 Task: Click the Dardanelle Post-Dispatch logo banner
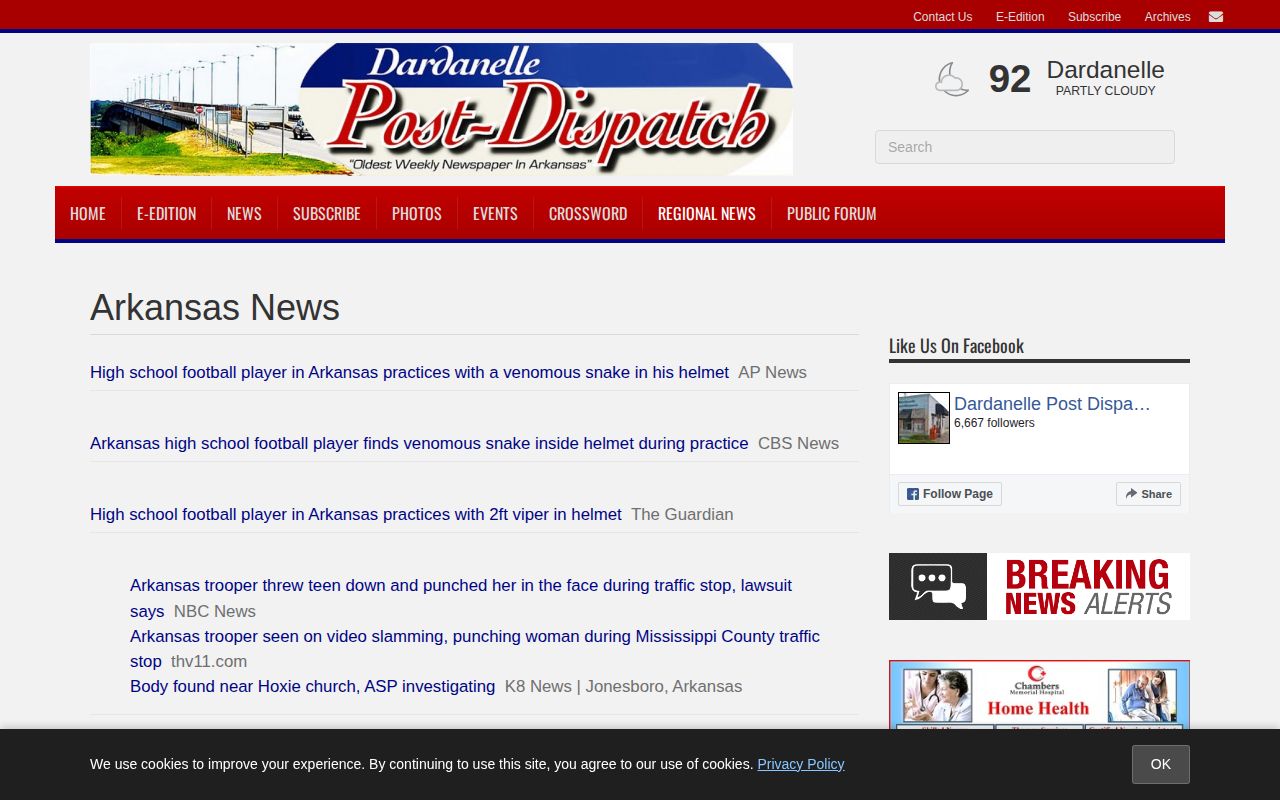click(441, 109)
